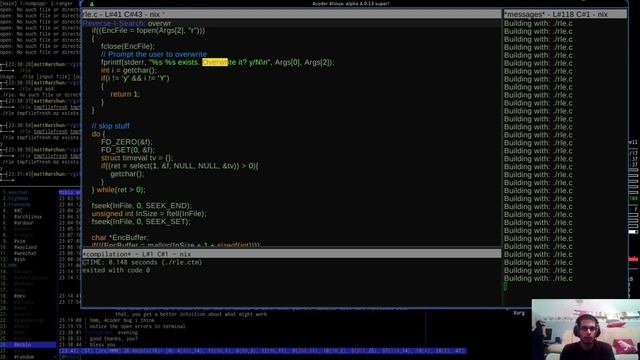The image size is (640, 360).
Task: Click the 'bless you' chat message
Action: pyautogui.click(x=102, y=345)
